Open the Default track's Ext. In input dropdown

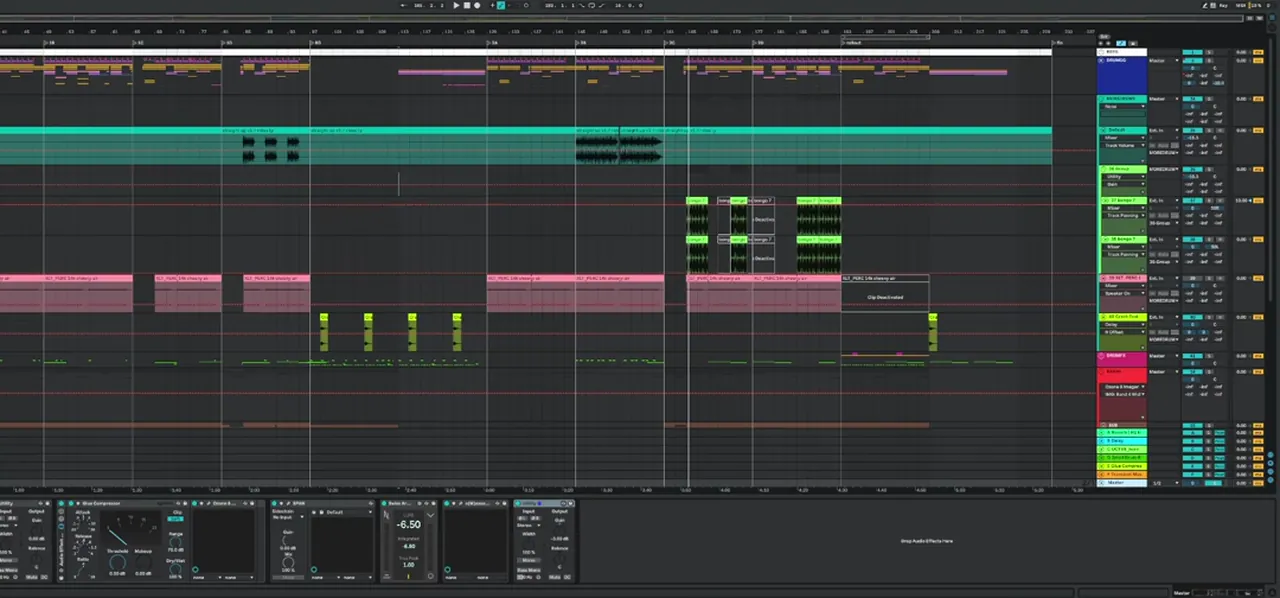coord(1163,131)
